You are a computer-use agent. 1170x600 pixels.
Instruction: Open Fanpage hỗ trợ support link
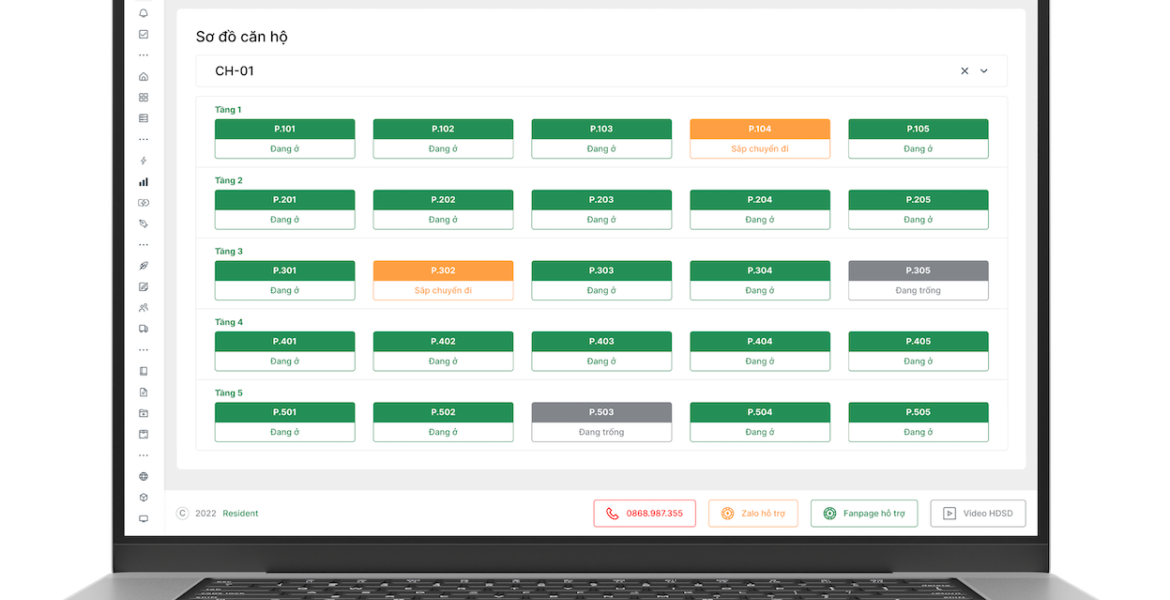click(x=863, y=514)
